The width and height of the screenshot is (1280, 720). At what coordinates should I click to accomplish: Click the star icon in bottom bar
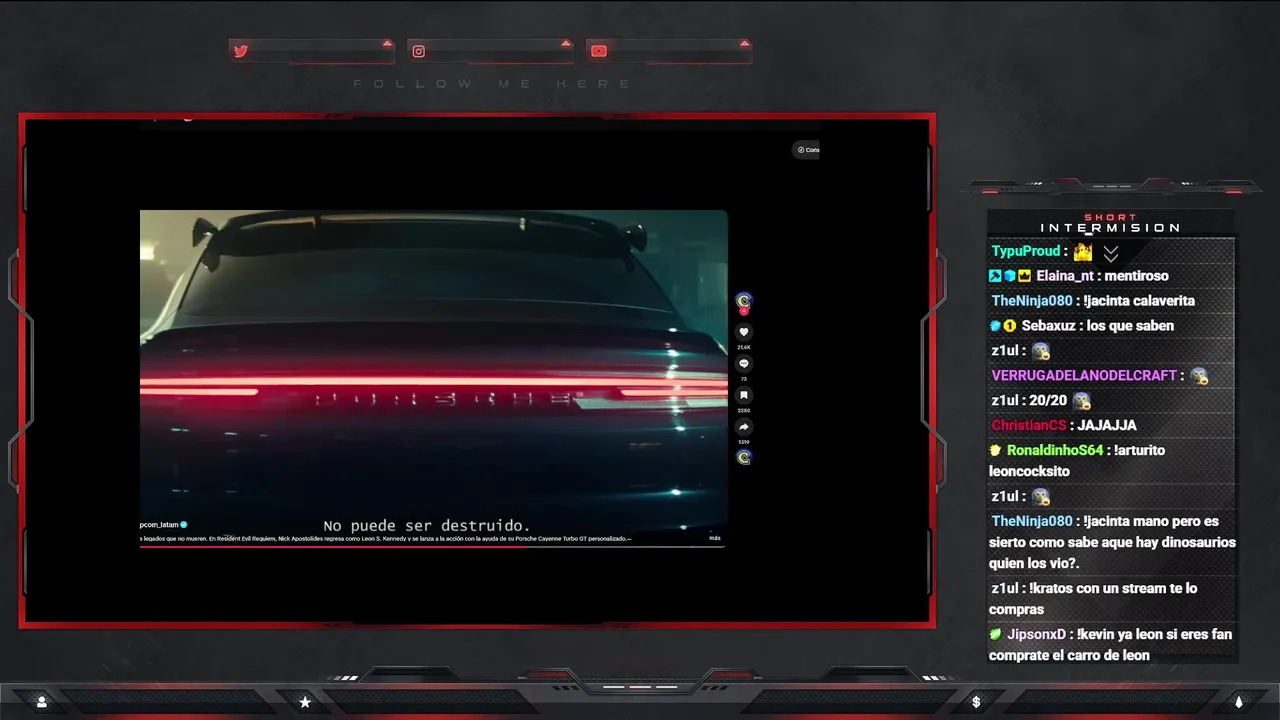pyautogui.click(x=305, y=702)
